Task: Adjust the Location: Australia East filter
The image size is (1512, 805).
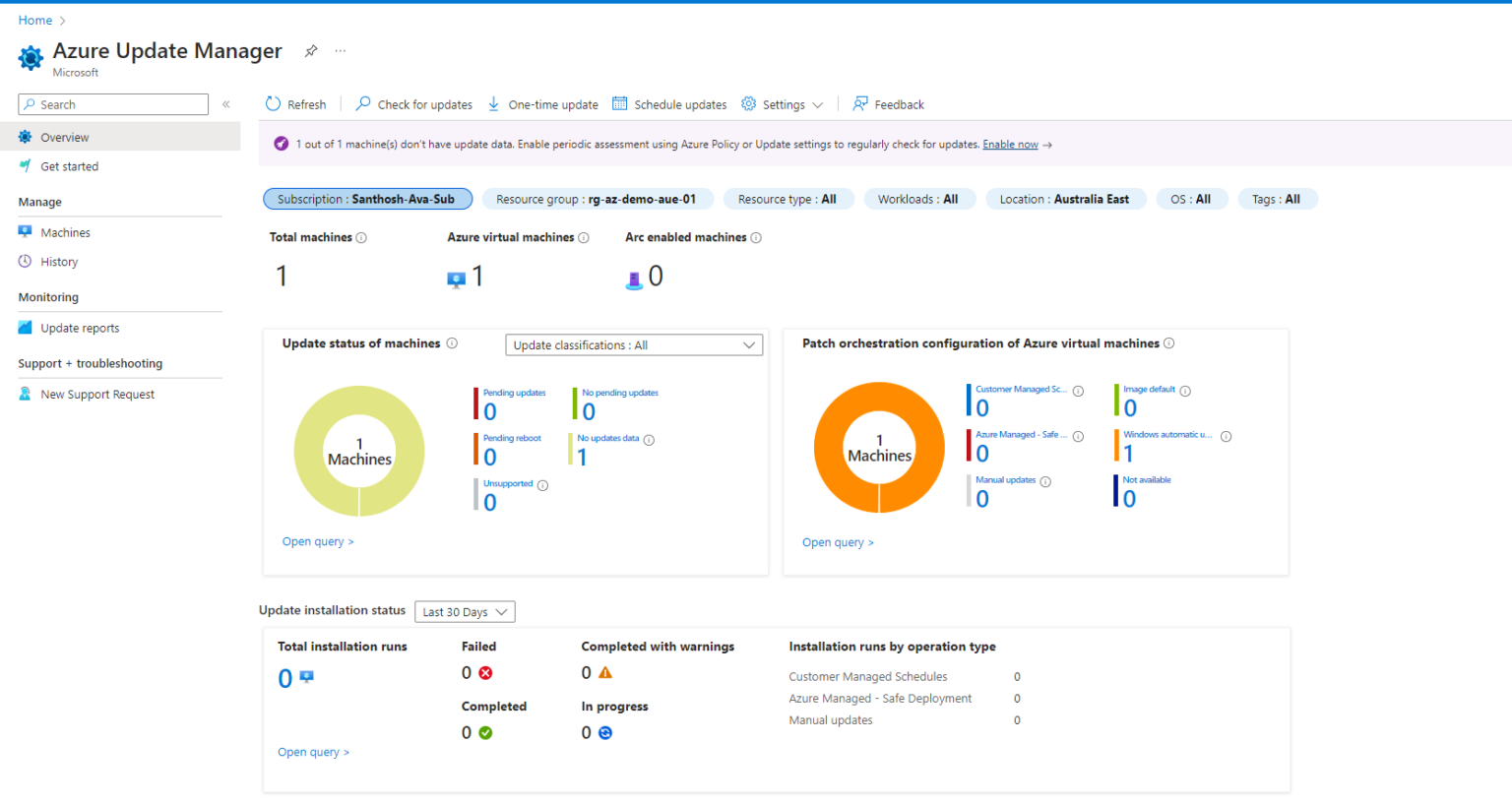Action: click(x=1065, y=198)
